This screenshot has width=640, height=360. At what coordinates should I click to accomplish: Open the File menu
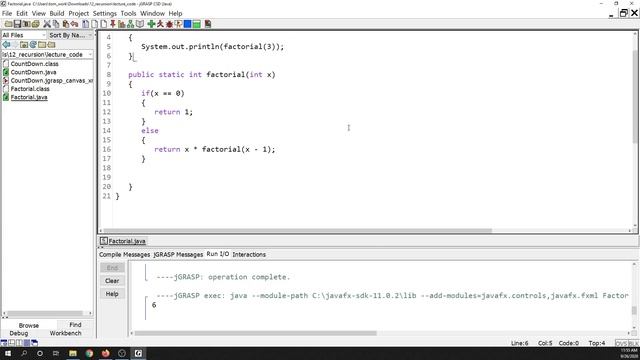[7, 13]
